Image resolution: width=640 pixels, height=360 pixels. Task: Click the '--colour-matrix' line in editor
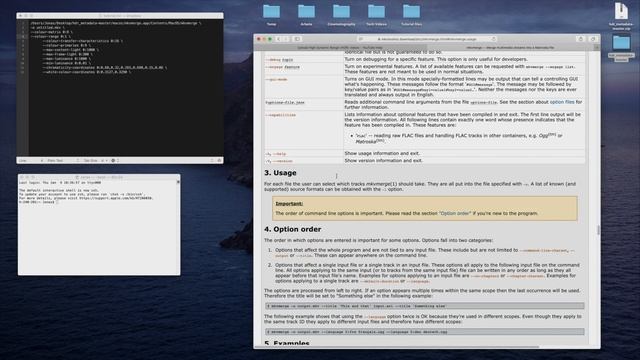[x=51, y=32]
